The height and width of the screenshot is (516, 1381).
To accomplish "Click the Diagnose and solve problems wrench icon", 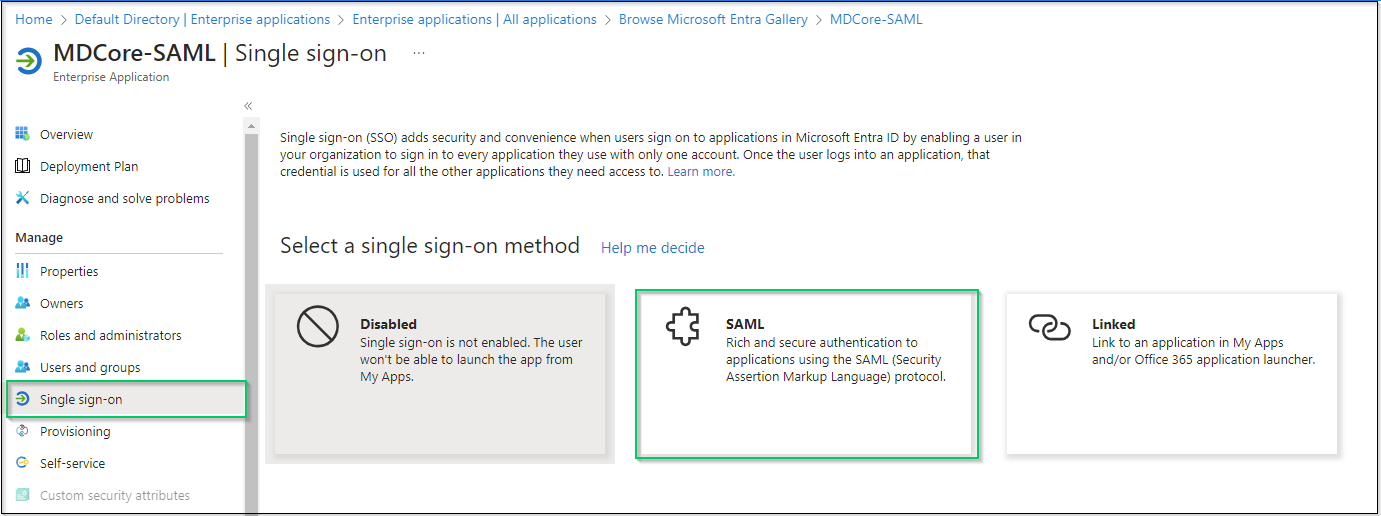I will [22, 198].
